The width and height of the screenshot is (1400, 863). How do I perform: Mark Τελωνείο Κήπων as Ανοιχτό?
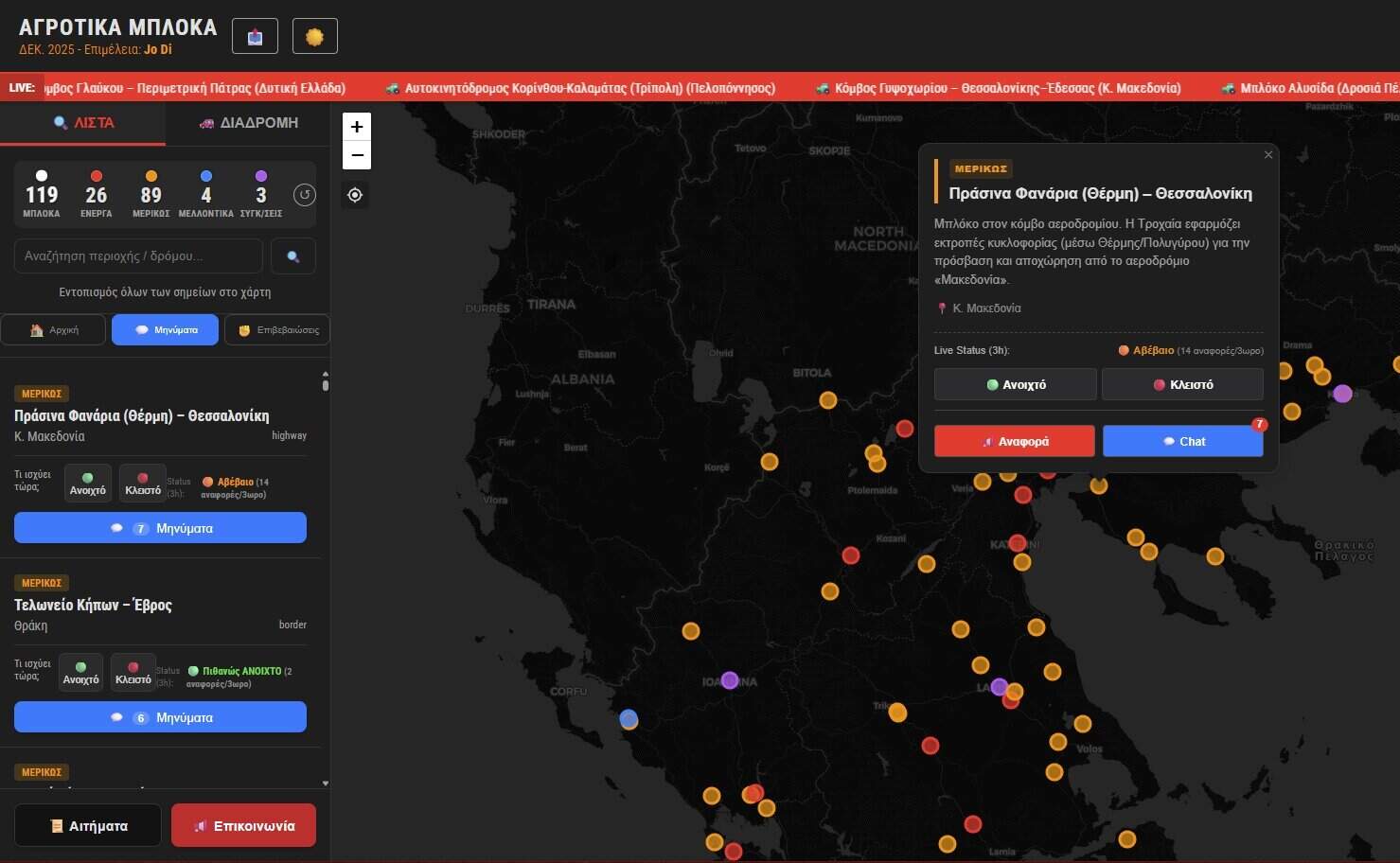pyautogui.click(x=80, y=673)
